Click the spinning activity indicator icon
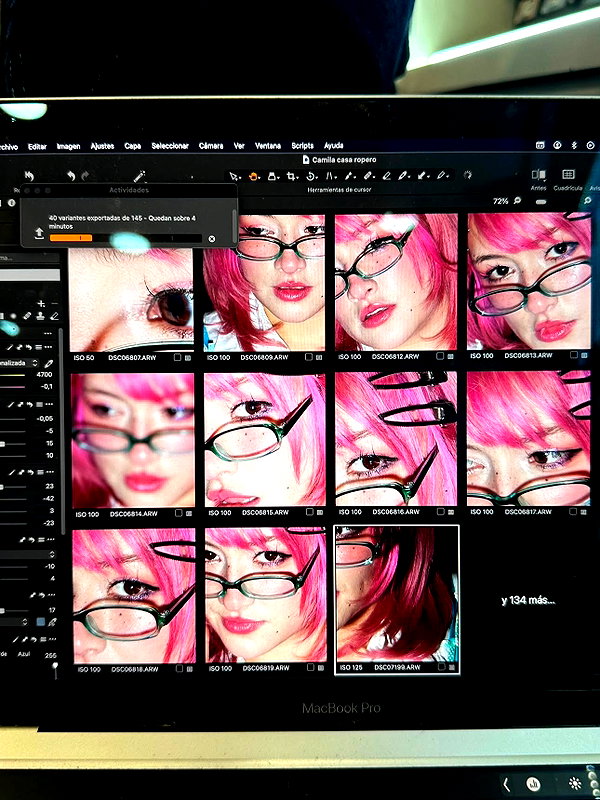The width and height of the screenshot is (600, 800). (467, 175)
